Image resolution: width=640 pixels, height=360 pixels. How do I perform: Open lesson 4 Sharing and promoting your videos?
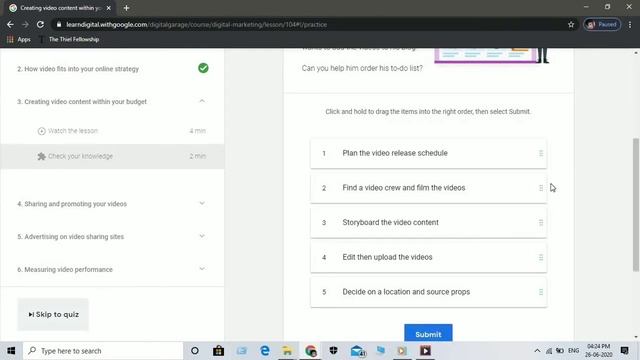pyautogui.click(x=72, y=204)
